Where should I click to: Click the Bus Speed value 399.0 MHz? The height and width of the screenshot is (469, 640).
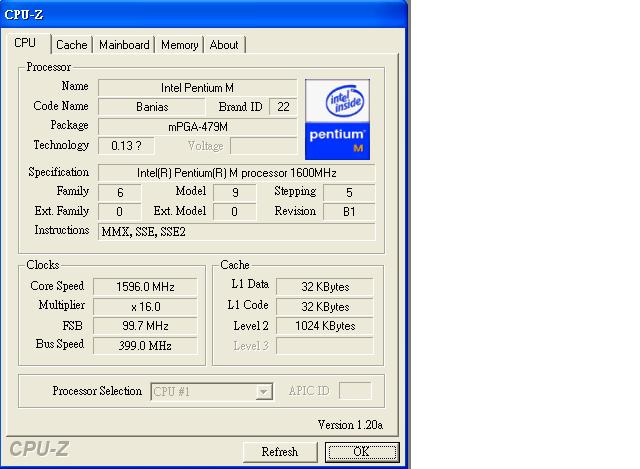tap(145, 346)
